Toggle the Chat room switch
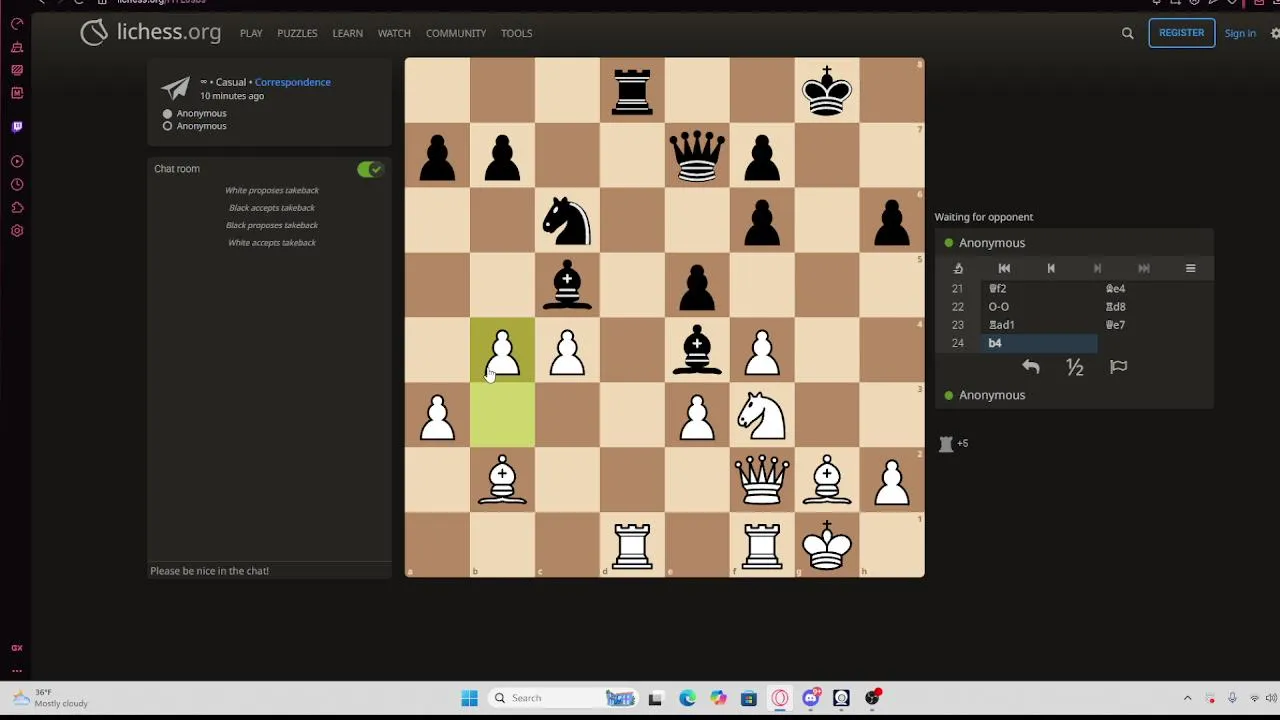1280x720 pixels. [370, 169]
